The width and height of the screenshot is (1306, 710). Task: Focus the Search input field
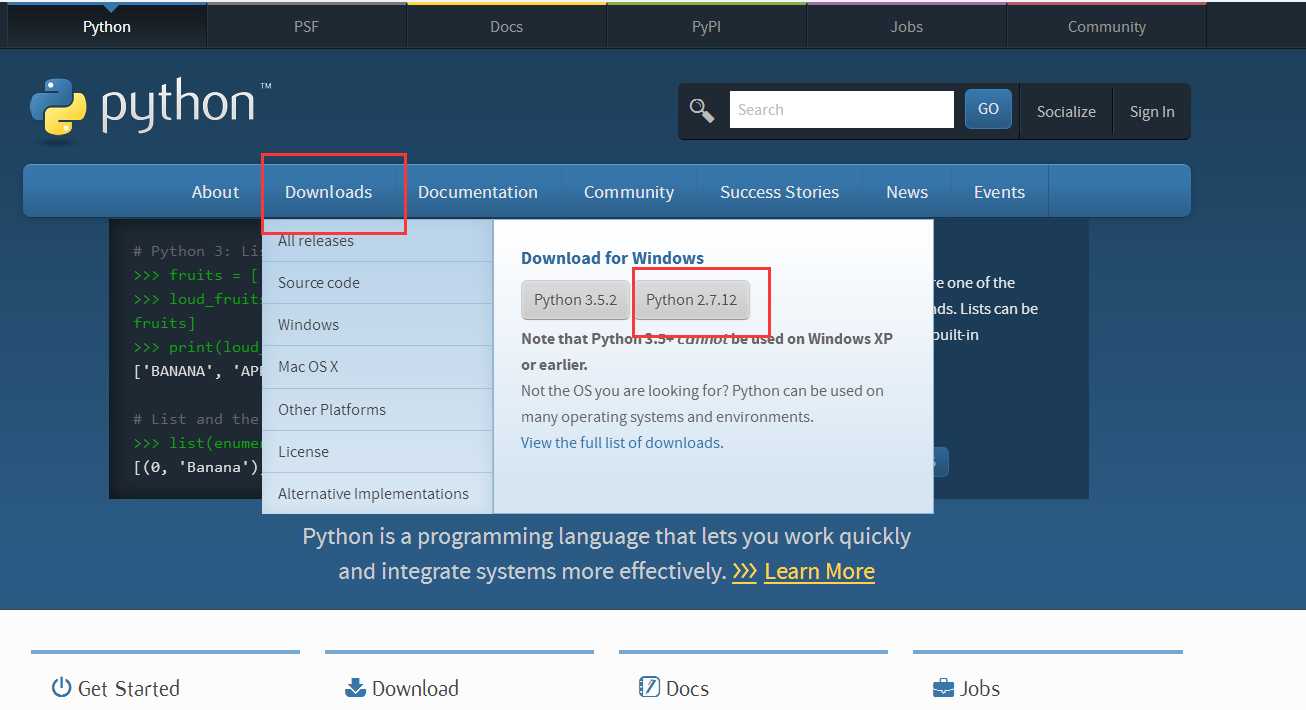point(842,110)
